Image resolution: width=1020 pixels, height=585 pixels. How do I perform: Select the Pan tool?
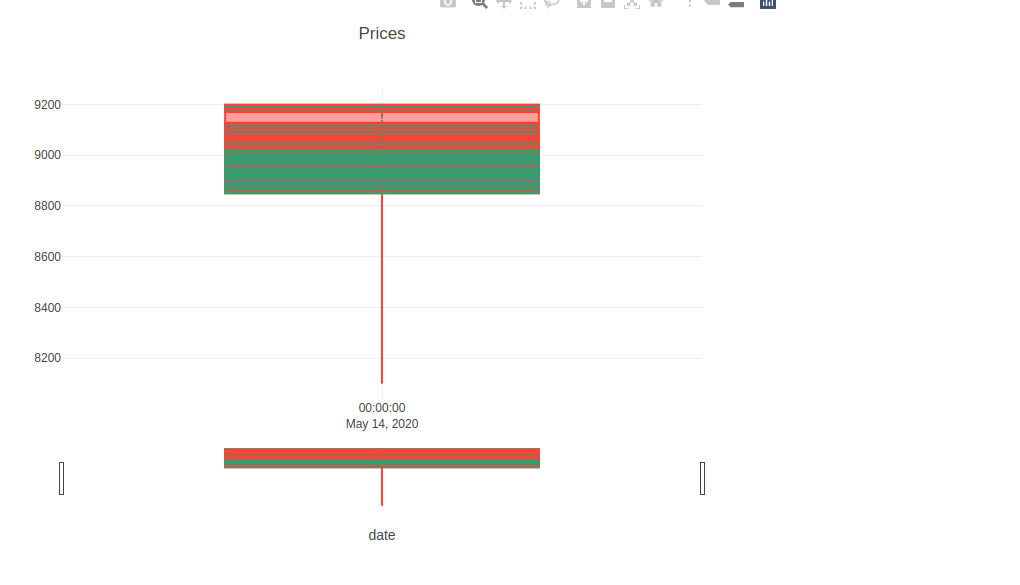pos(504,4)
